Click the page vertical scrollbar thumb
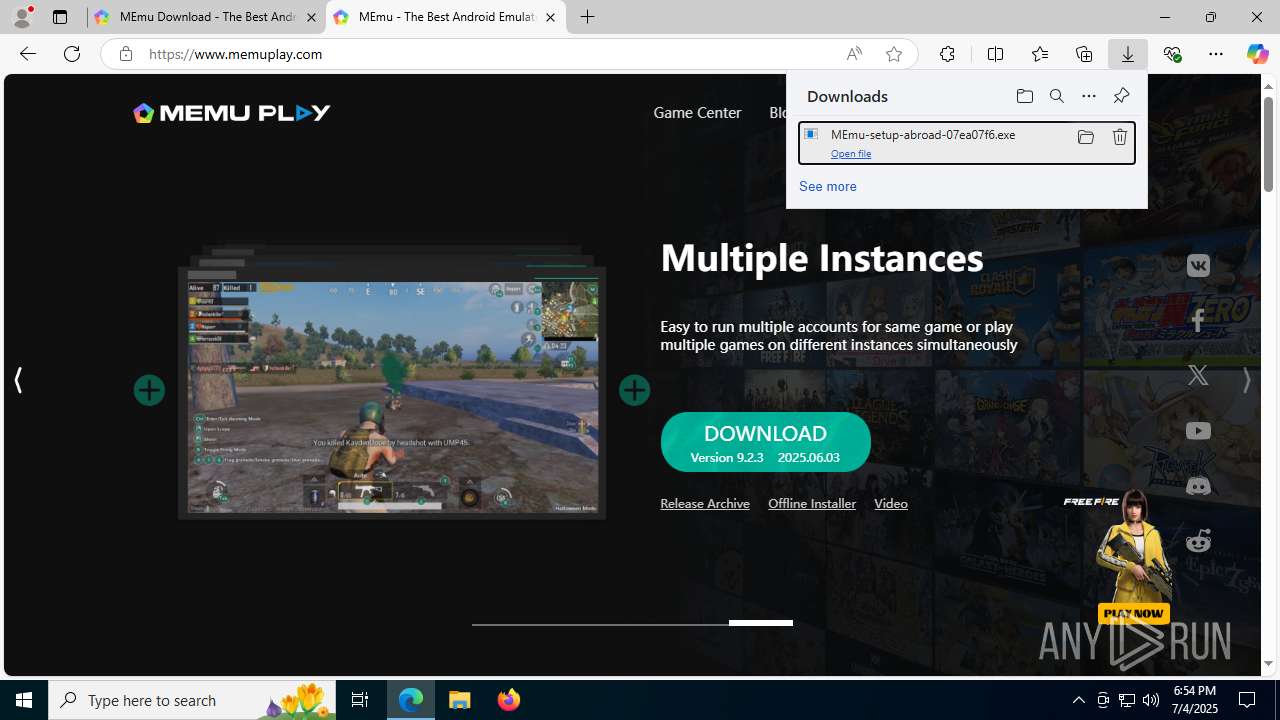 click(x=1268, y=145)
